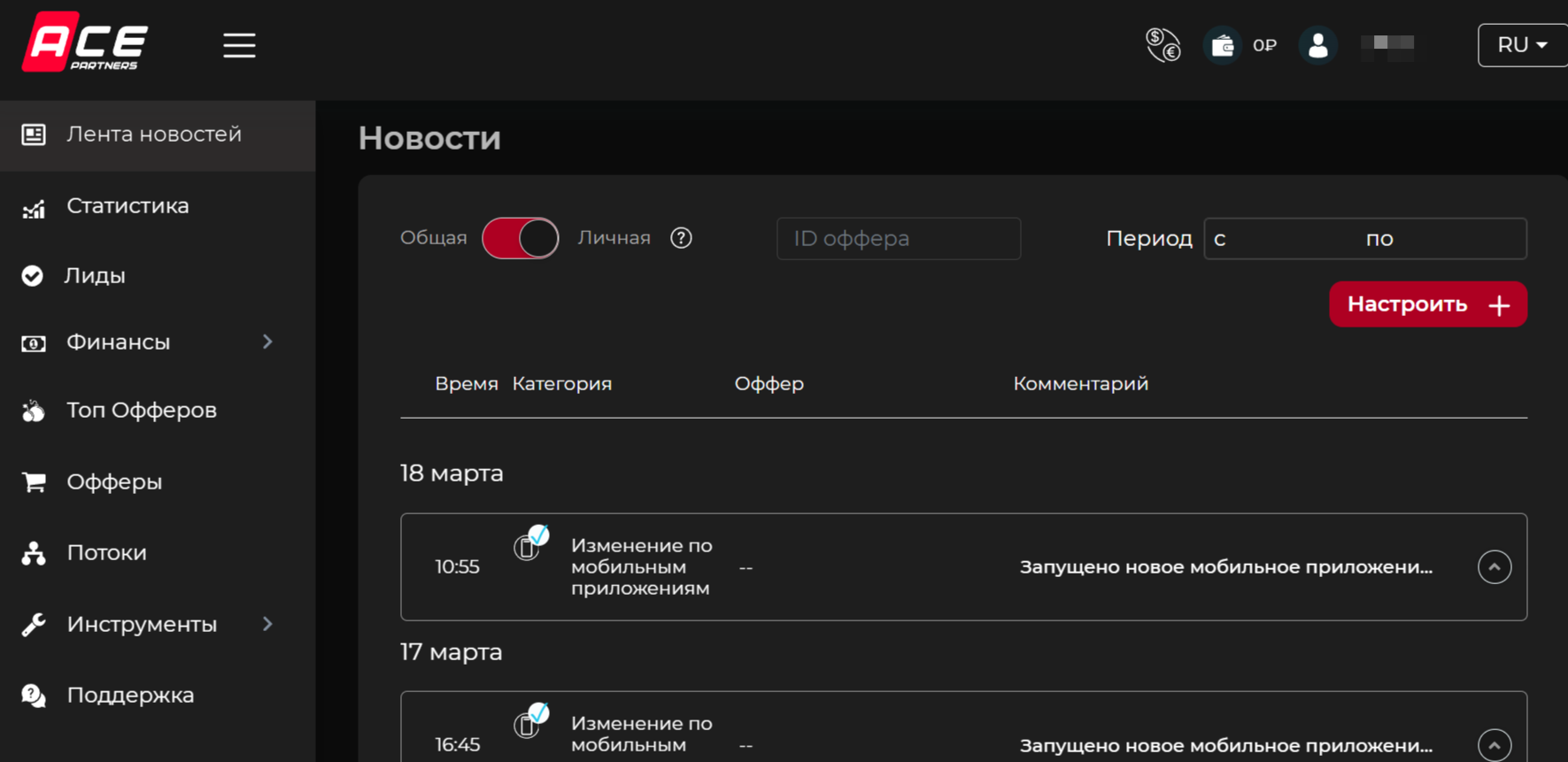Select the Личная label
This screenshot has width=1568, height=762.
click(x=614, y=238)
